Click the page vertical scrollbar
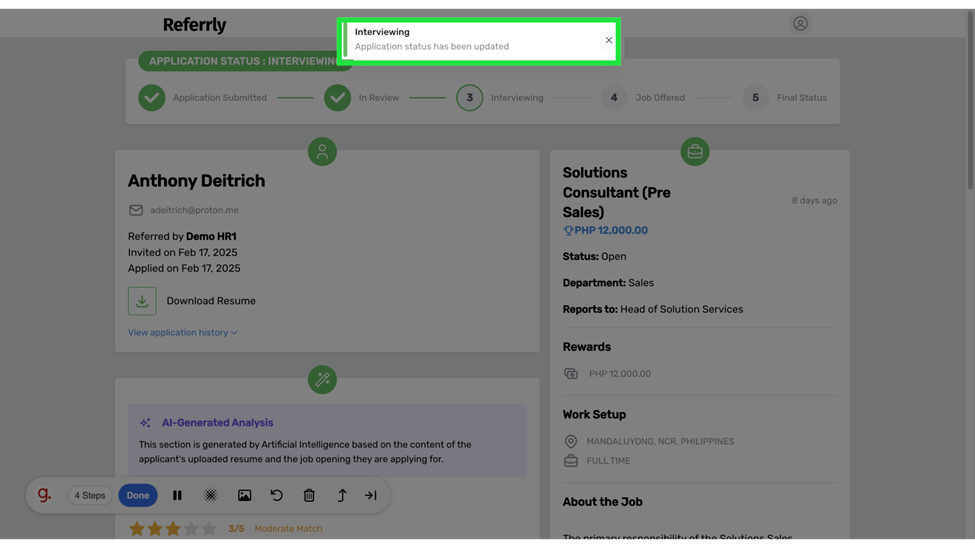This screenshot has width=975, height=548. coord(969,100)
